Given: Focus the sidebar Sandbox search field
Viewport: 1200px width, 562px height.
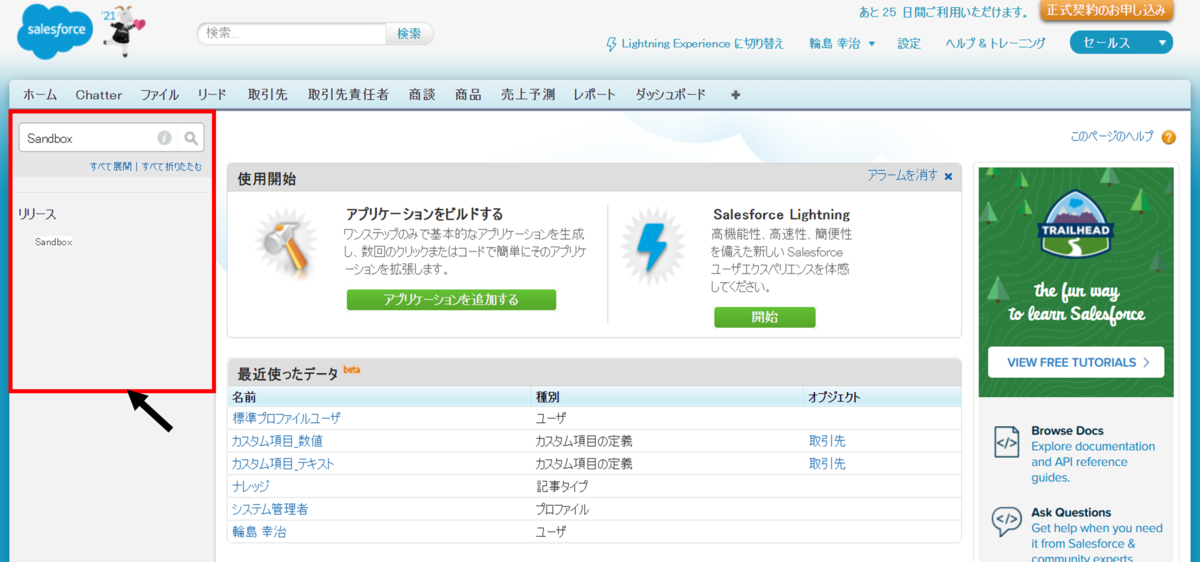Looking at the screenshot, I should tap(88, 138).
